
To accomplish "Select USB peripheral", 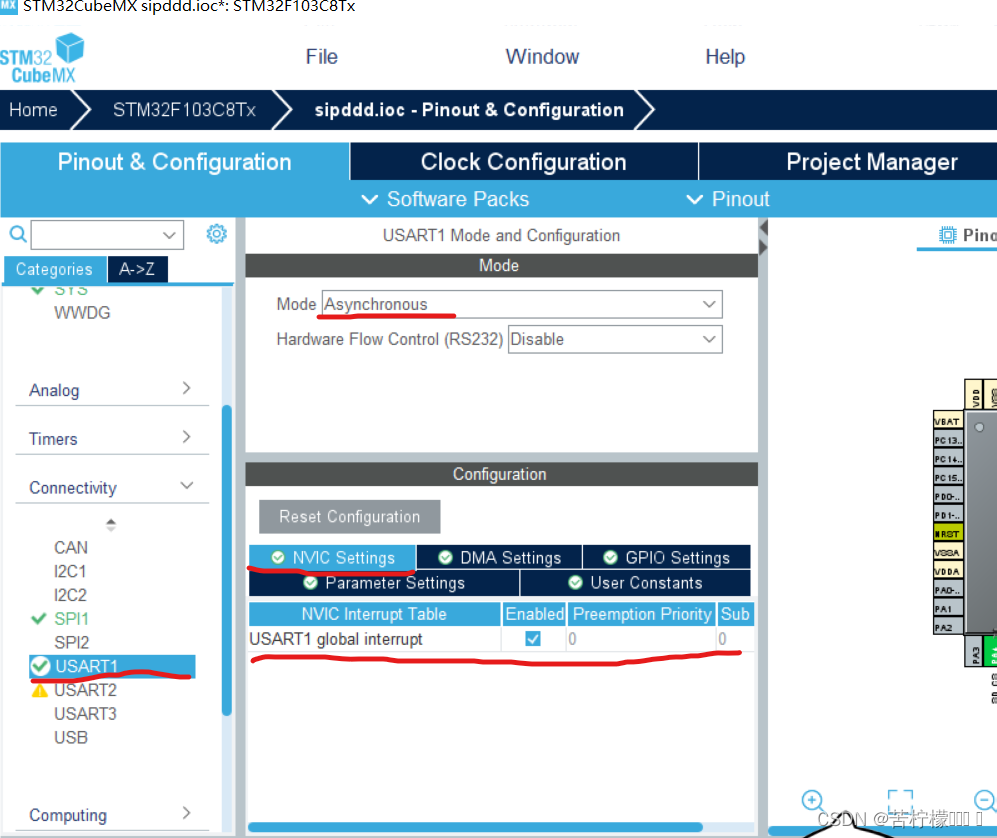I will (x=71, y=738).
